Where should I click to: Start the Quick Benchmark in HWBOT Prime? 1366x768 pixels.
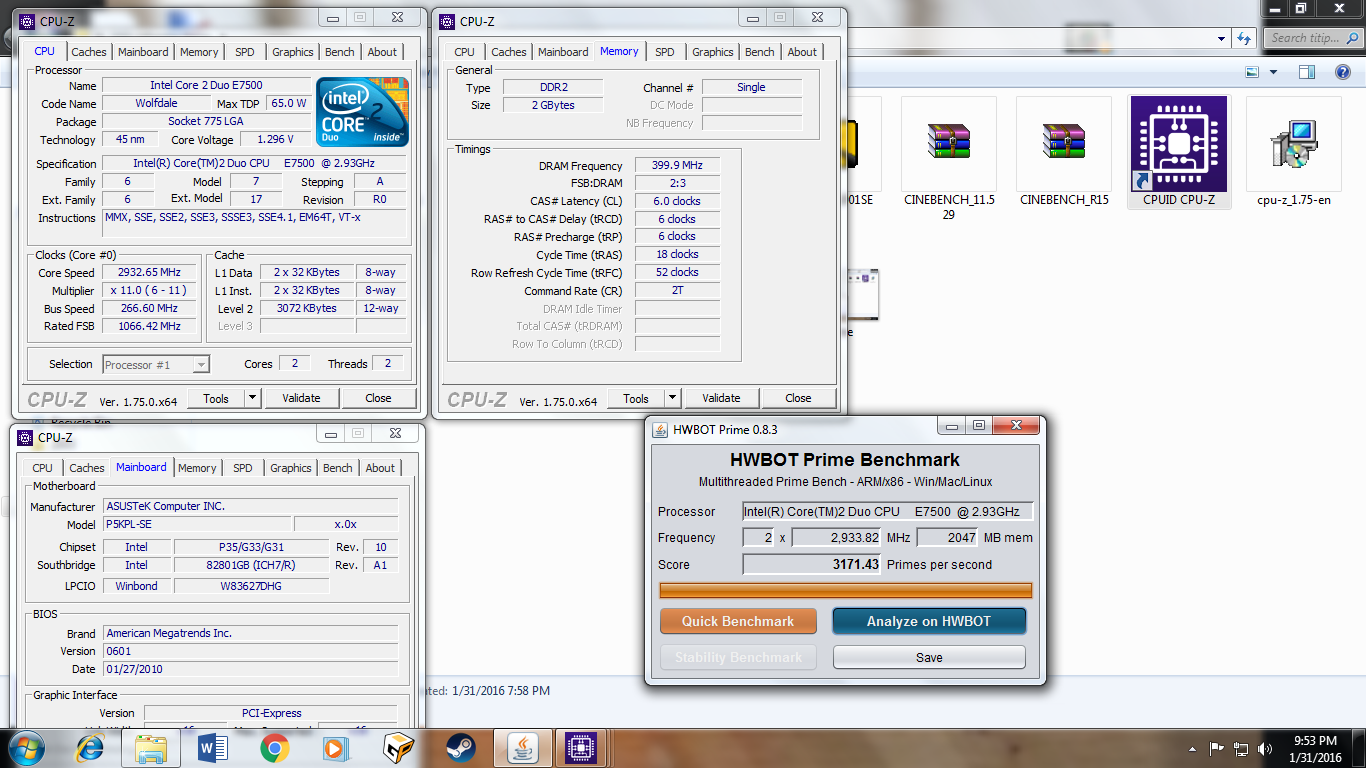coord(738,621)
